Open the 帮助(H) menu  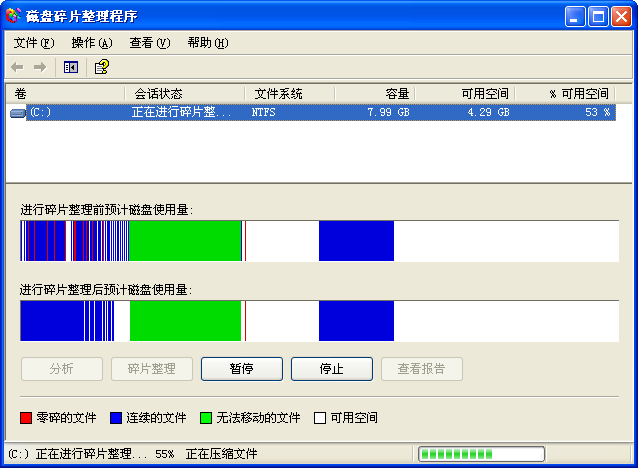pyautogui.click(x=208, y=43)
